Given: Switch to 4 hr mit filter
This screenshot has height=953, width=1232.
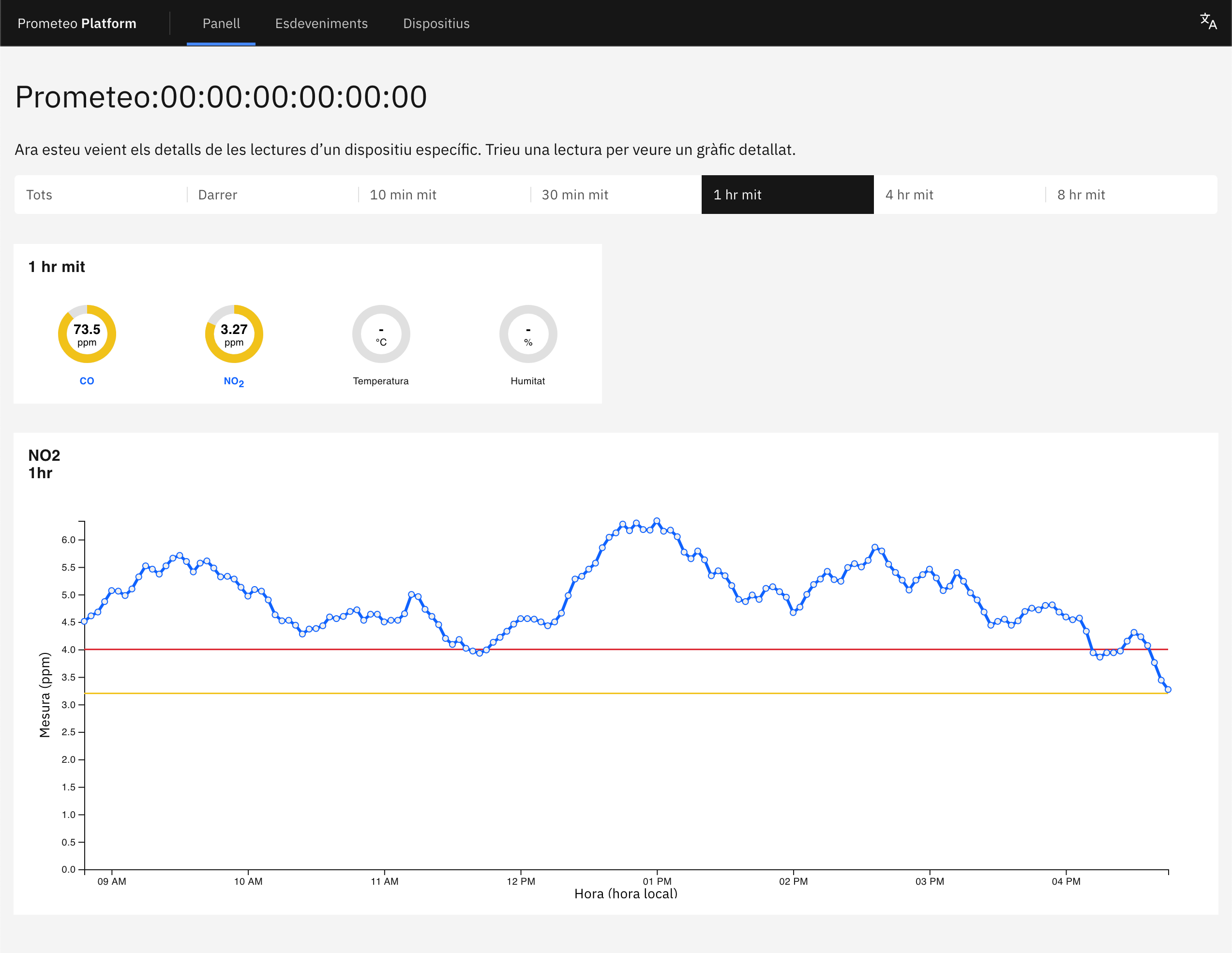Looking at the screenshot, I should pos(960,195).
